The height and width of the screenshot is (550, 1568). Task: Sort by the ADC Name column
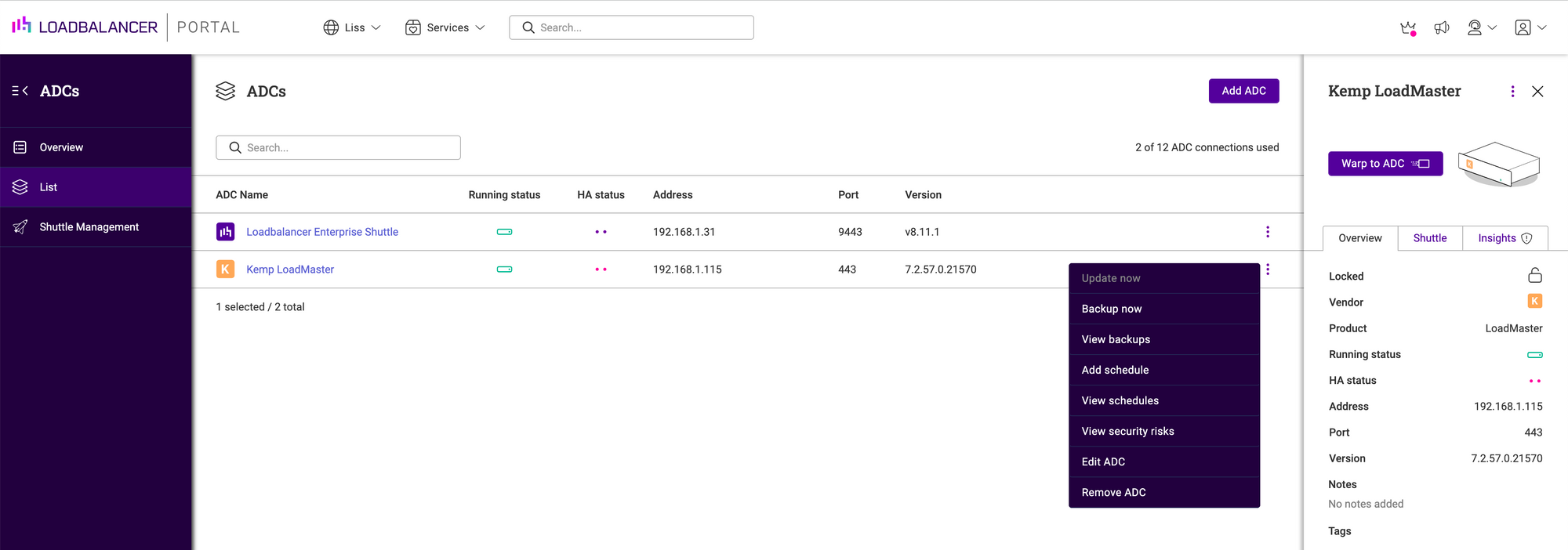242,195
